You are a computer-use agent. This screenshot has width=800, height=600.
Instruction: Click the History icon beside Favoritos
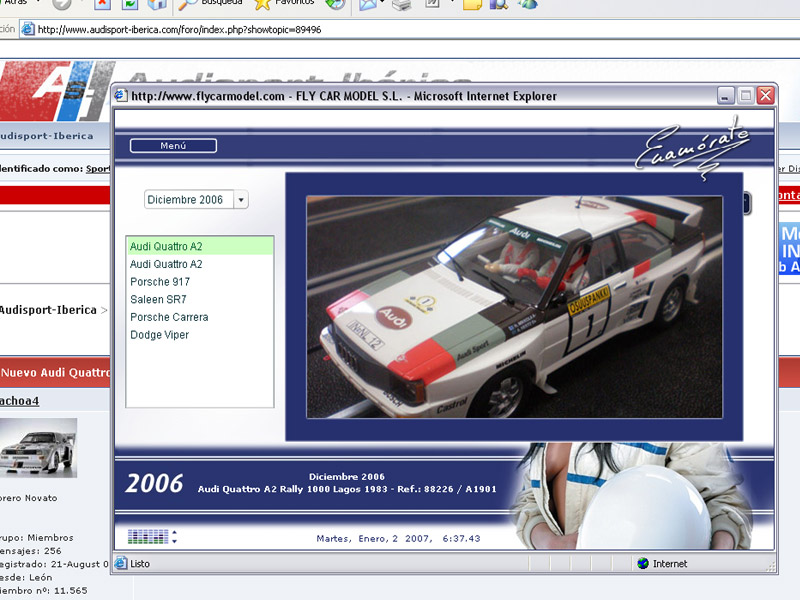point(335,4)
